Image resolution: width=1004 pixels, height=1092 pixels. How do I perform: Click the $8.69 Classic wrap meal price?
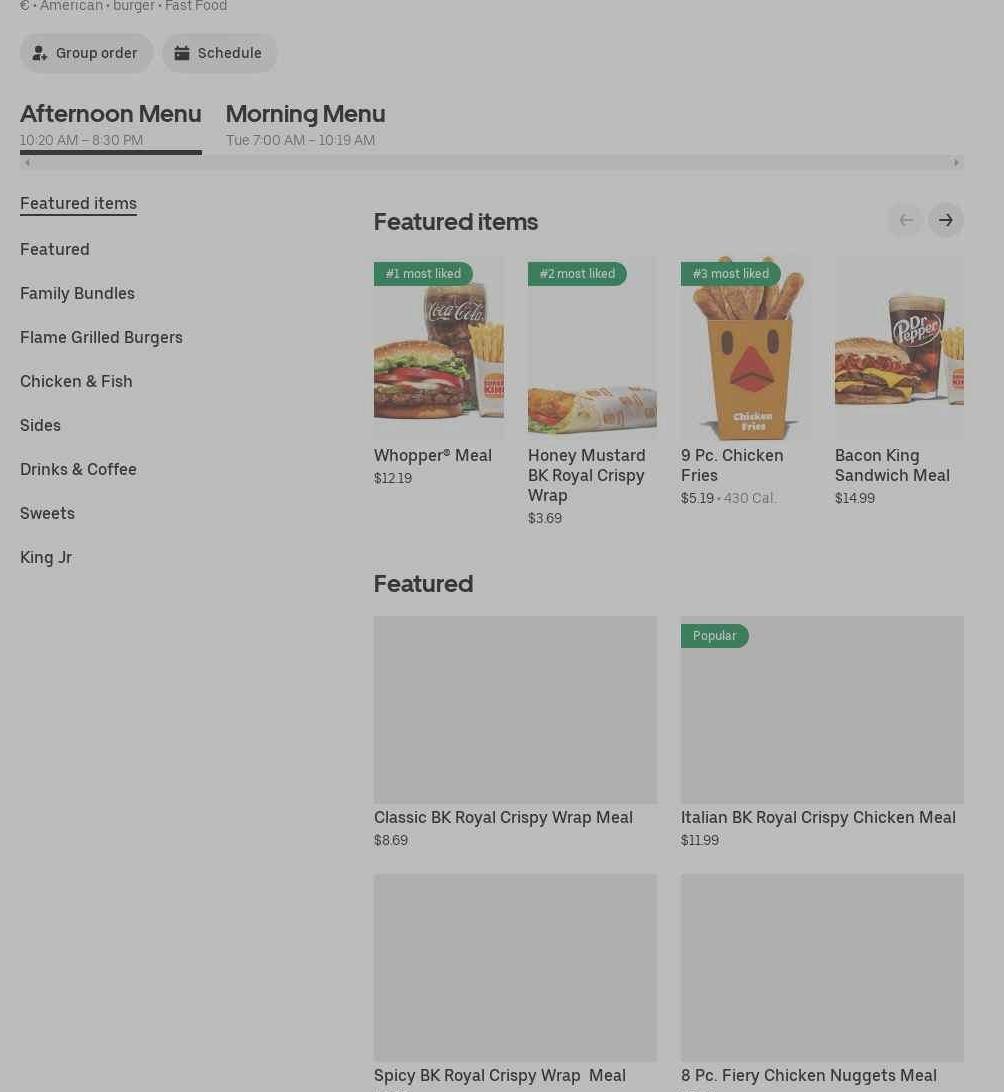tap(391, 840)
